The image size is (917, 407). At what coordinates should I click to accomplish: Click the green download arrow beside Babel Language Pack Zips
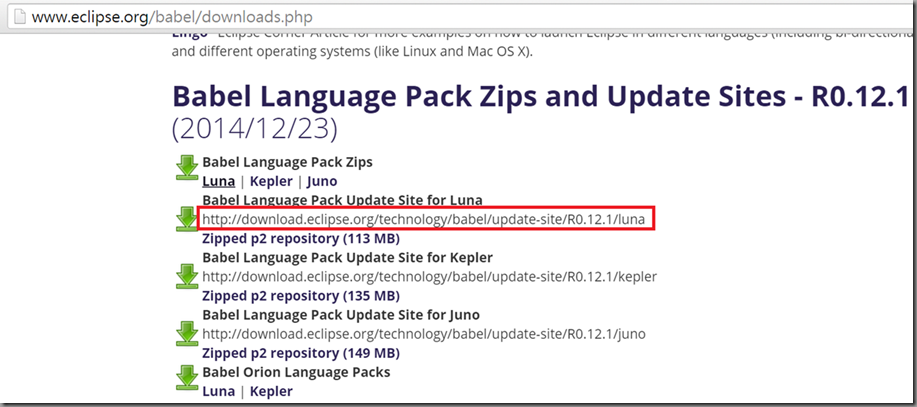click(187, 167)
